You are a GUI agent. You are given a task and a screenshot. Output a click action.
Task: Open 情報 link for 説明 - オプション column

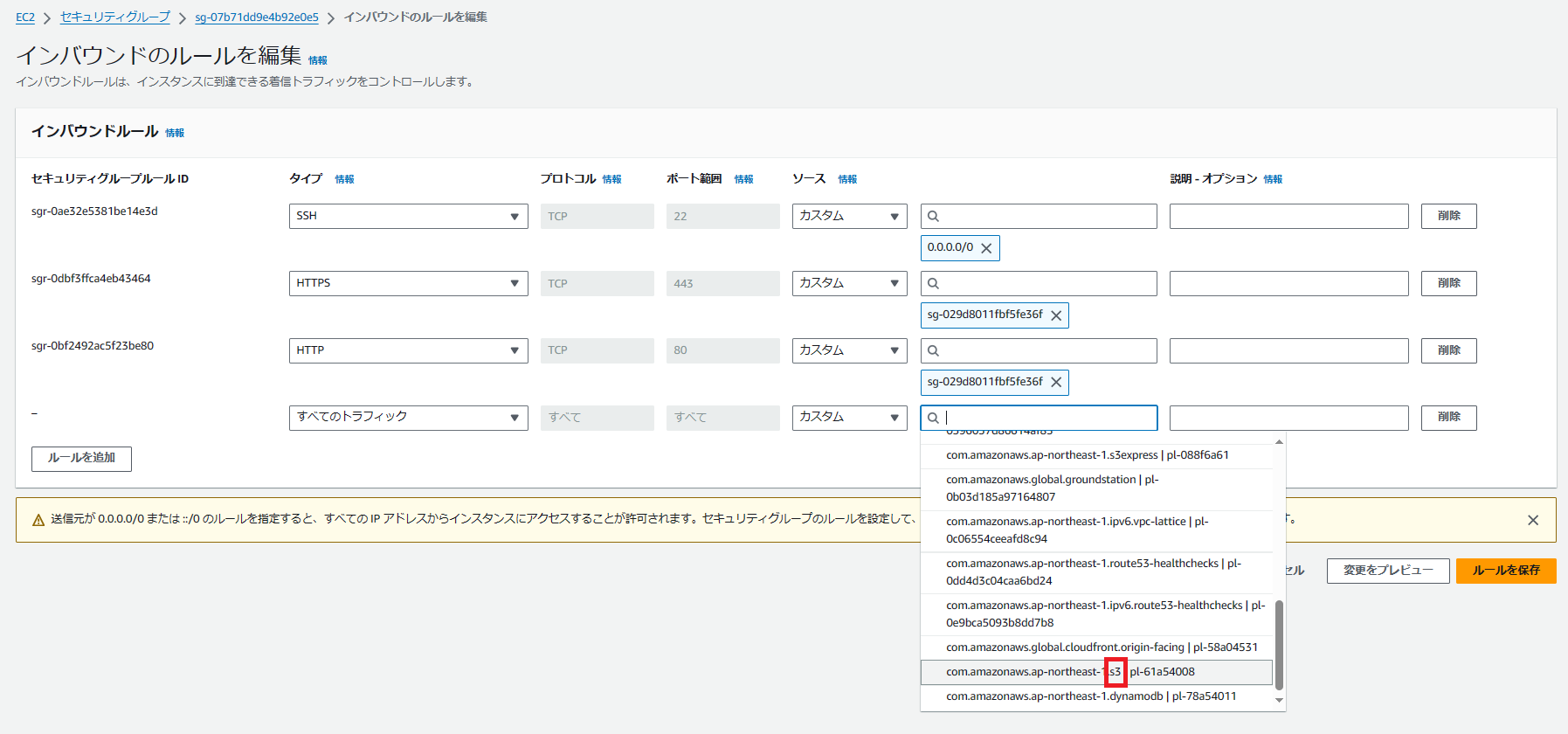pos(1274,179)
